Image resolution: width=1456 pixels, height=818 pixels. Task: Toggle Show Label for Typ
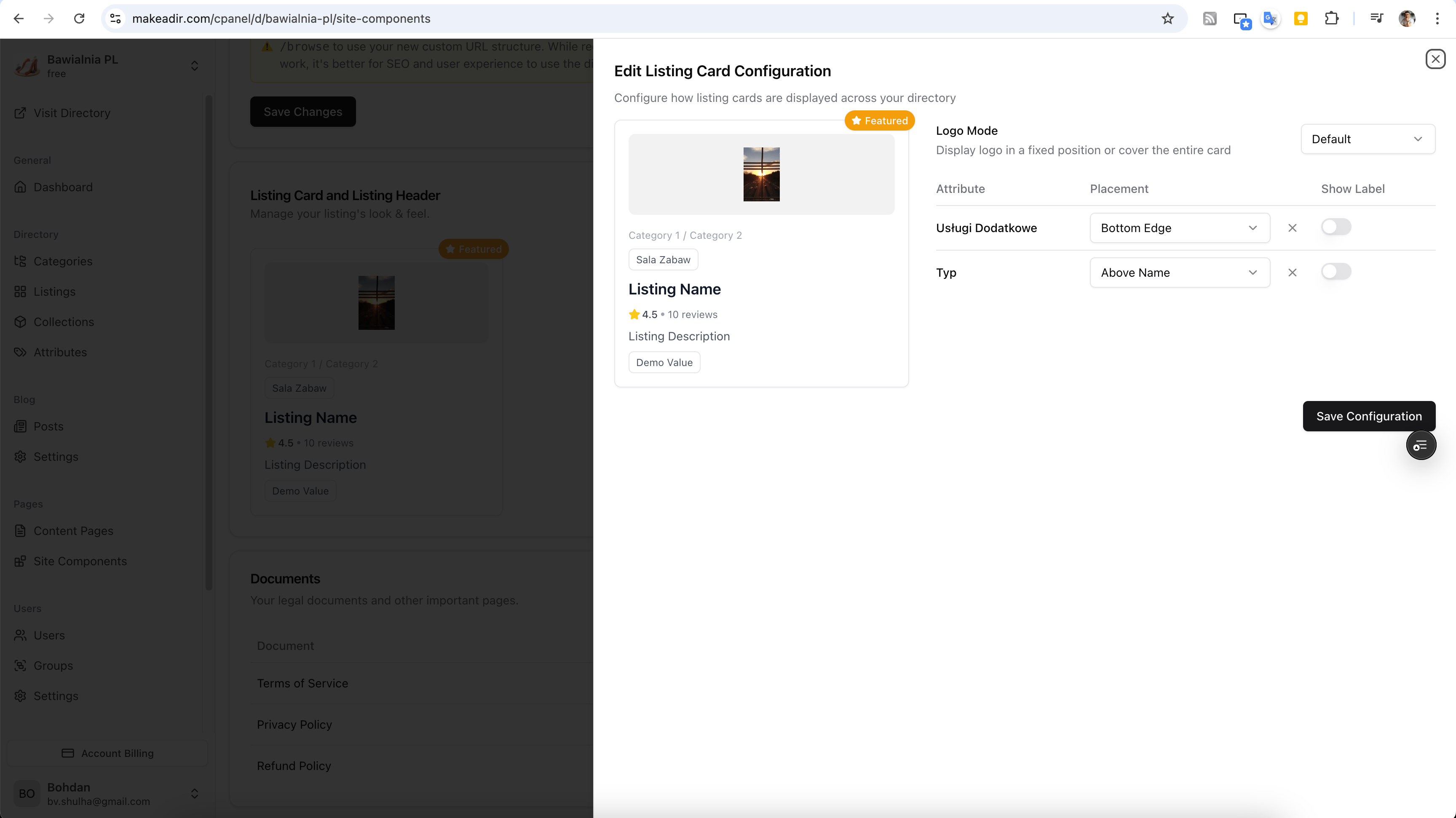1336,272
